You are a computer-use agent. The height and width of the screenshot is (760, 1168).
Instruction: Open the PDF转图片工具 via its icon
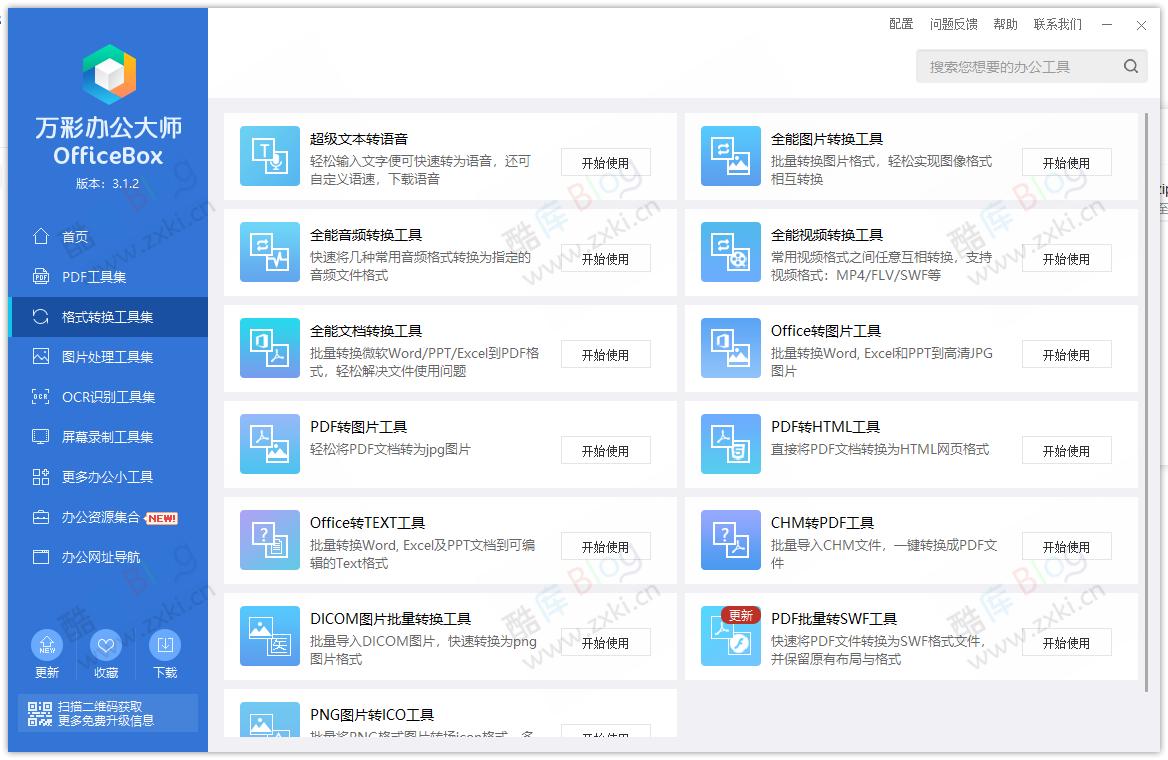coord(269,444)
